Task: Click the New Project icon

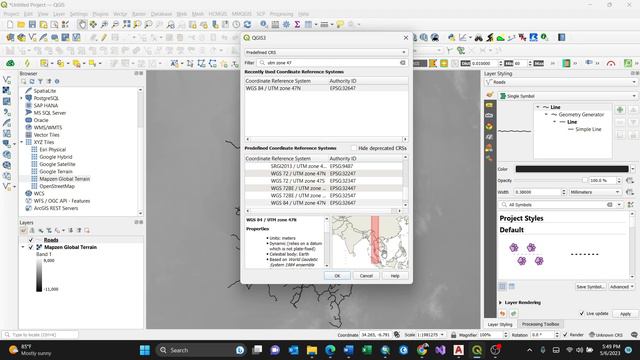Action: 10,24
